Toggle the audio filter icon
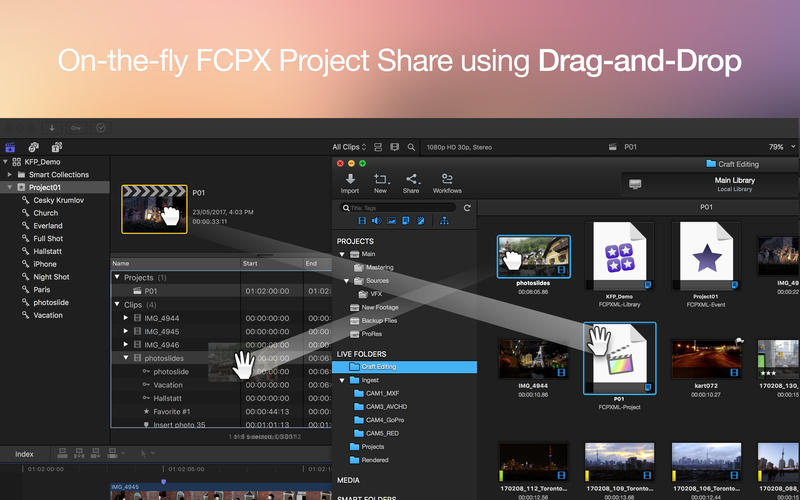This screenshot has height=500, width=800. click(376, 221)
